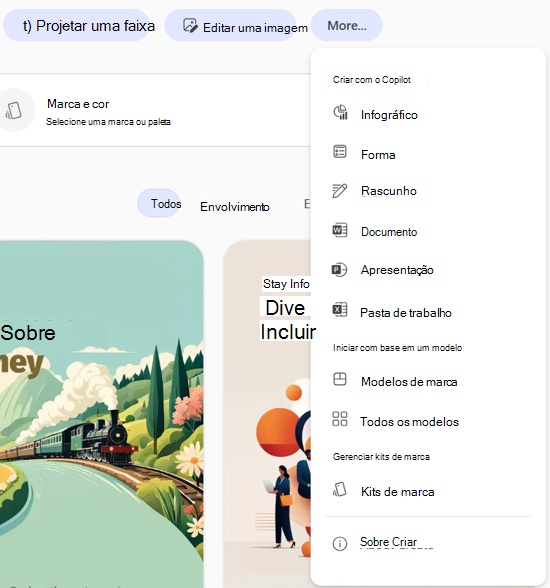The height and width of the screenshot is (588, 550).
Task: Click the Editar uma imagem picture icon
Action: click(190, 26)
